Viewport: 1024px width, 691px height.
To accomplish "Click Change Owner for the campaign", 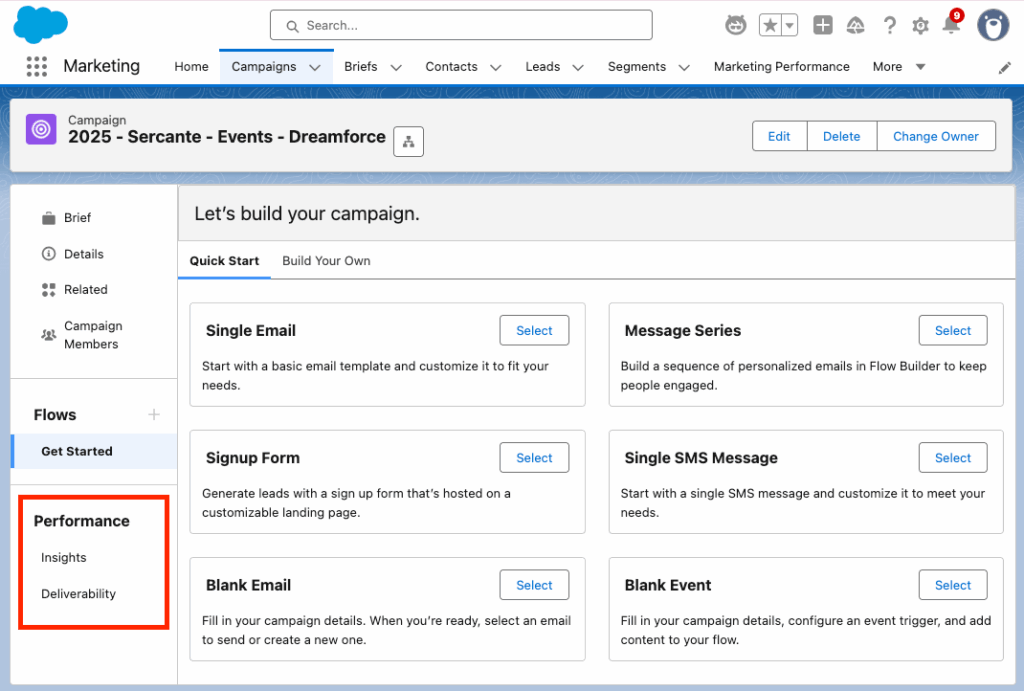I will point(936,136).
